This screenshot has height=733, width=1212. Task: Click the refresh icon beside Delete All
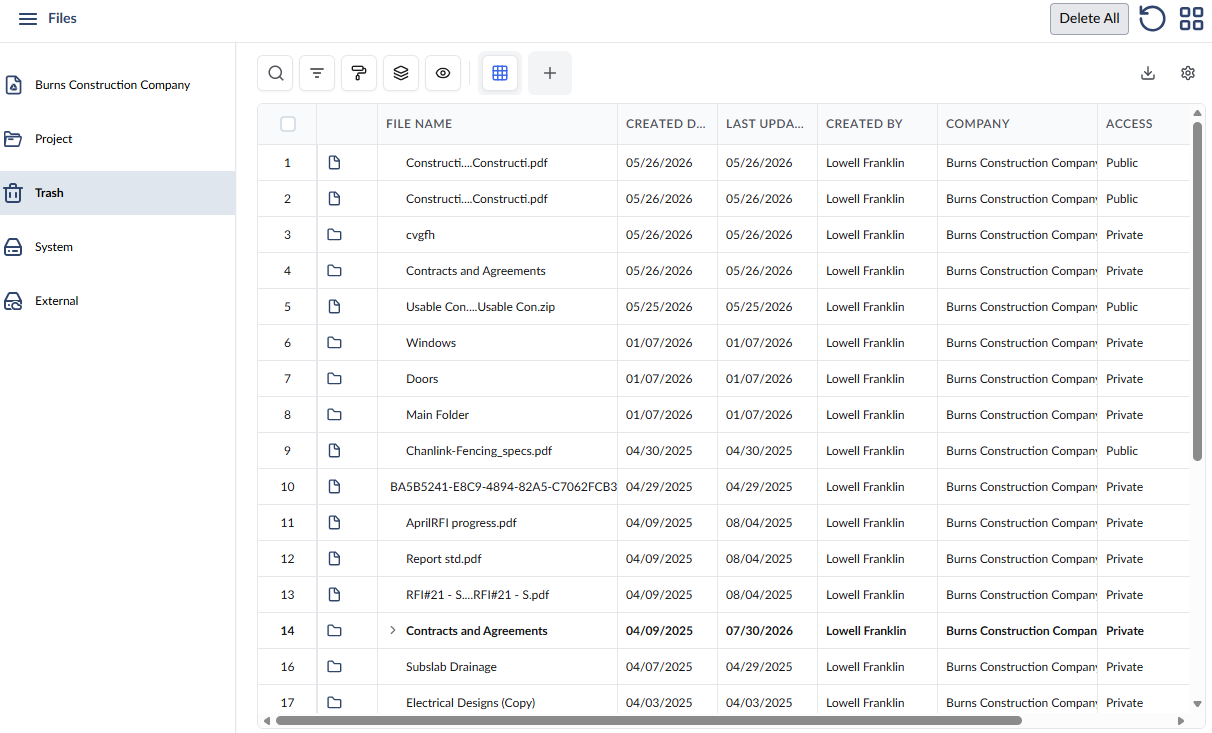1152,19
